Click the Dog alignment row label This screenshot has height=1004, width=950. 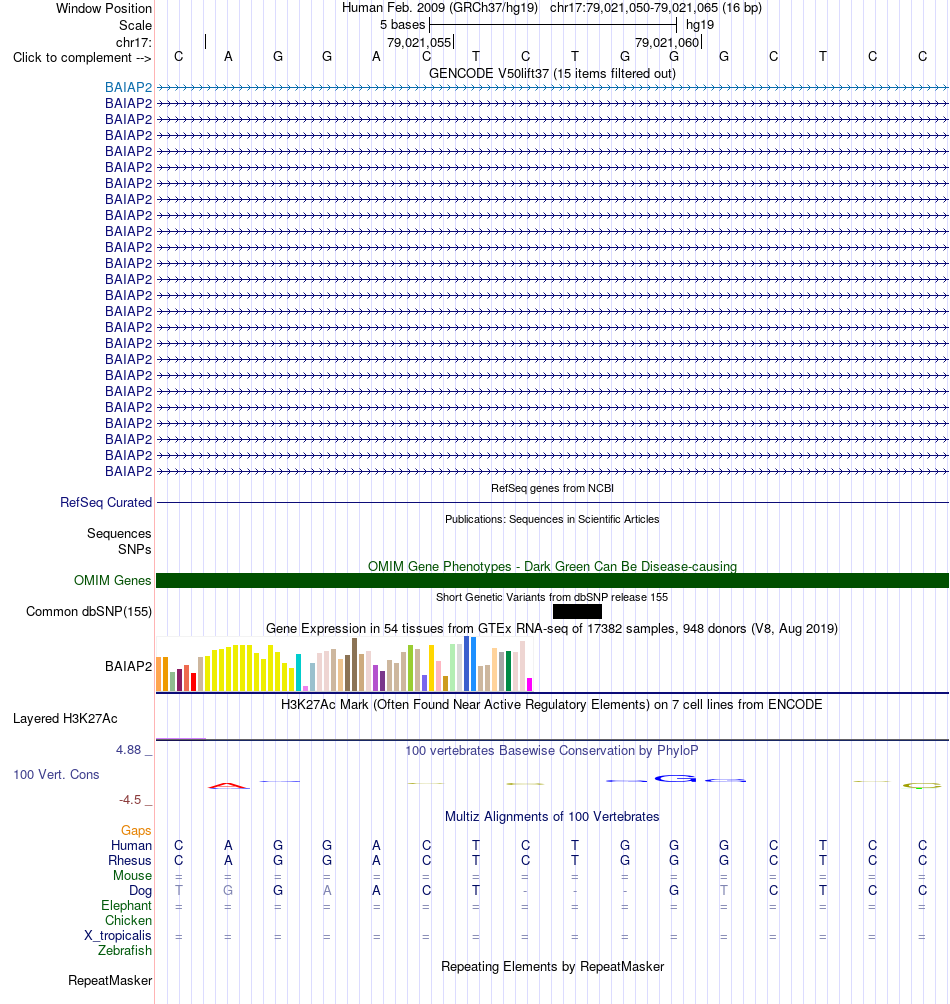click(140, 891)
